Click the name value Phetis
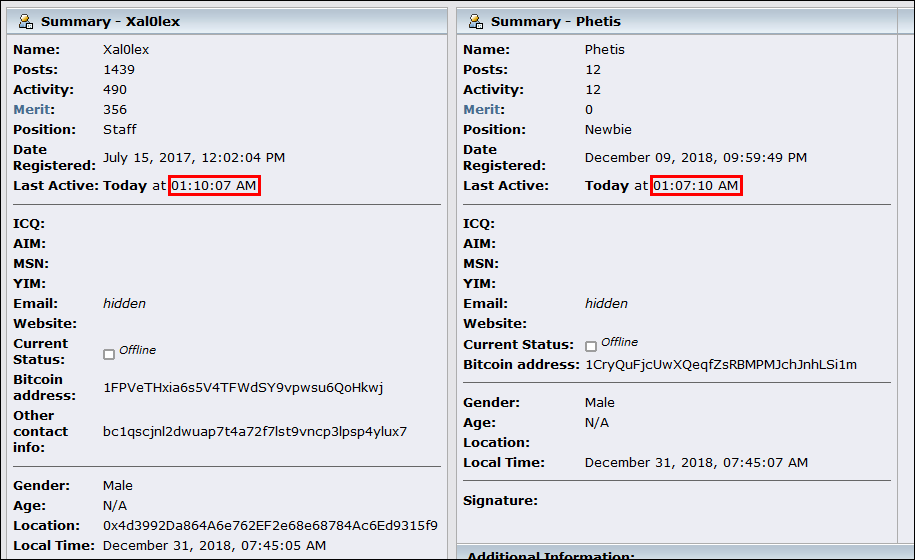This screenshot has width=915, height=560. tap(605, 50)
